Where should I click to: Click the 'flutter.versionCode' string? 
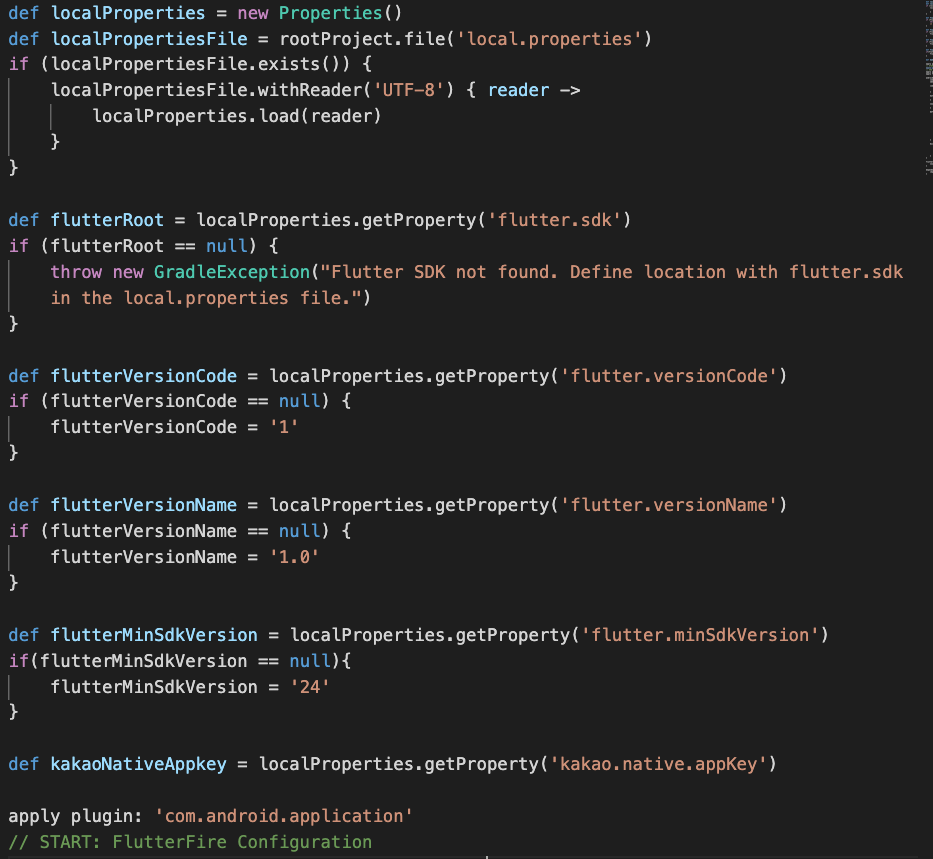coord(669,375)
